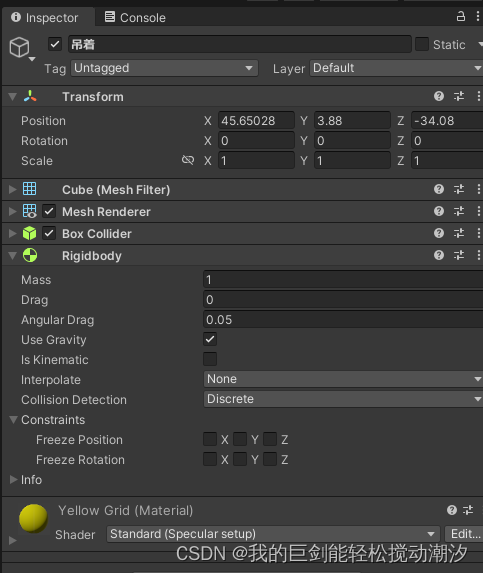
Task: Click the Drag value field
Action: 343,300
